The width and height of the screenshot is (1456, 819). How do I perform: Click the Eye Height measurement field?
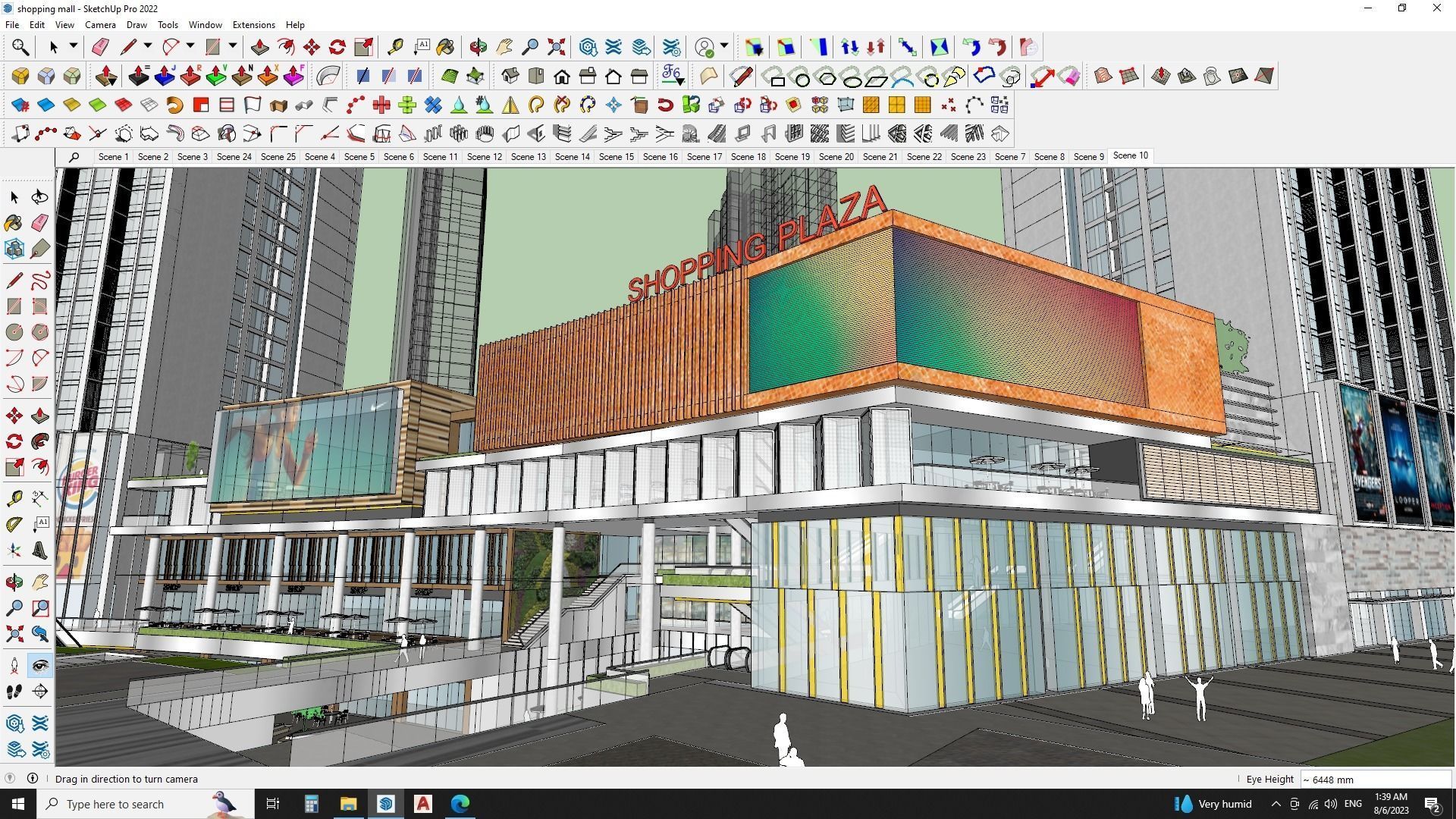1375,780
